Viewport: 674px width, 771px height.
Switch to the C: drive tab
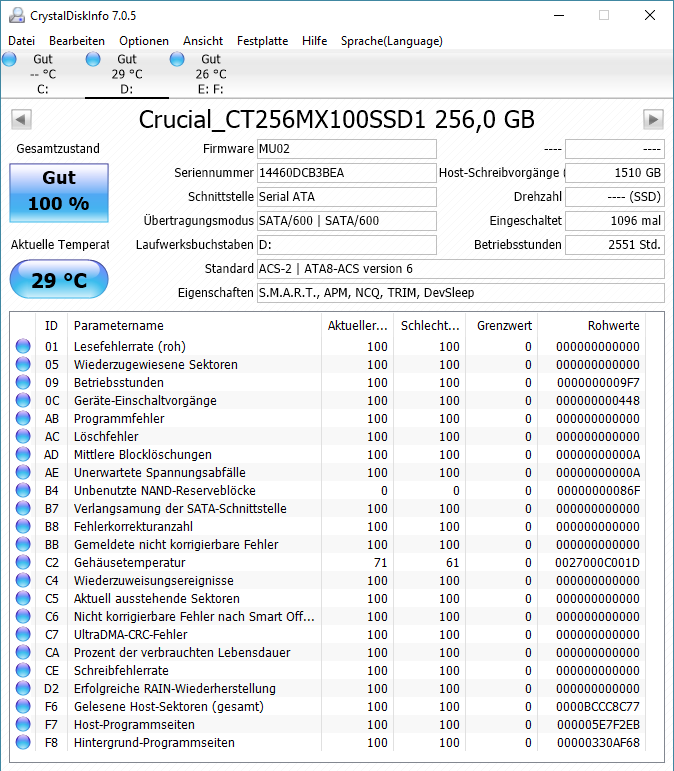[x=42, y=74]
